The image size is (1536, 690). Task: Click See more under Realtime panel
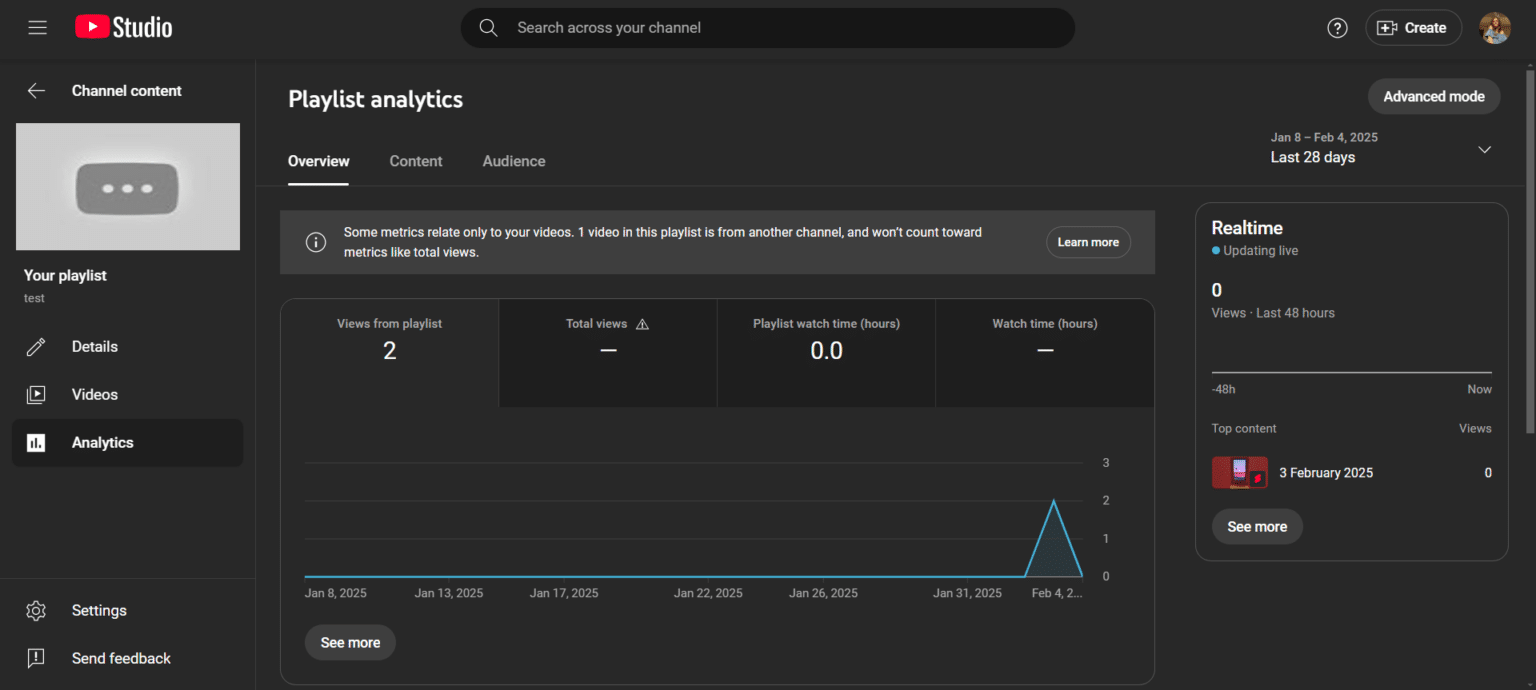pyautogui.click(x=1257, y=527)
